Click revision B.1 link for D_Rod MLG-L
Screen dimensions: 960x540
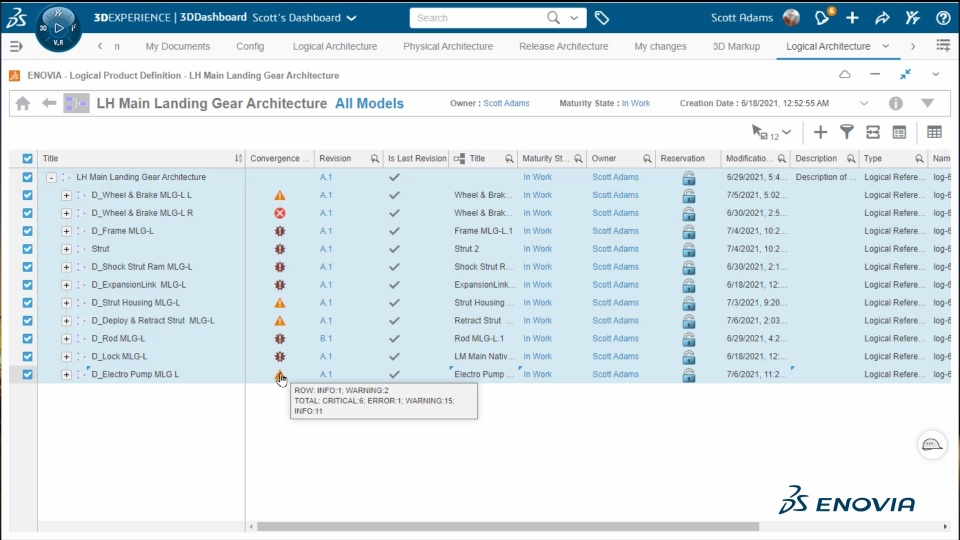pyautogui.click(x=326, y=339)
